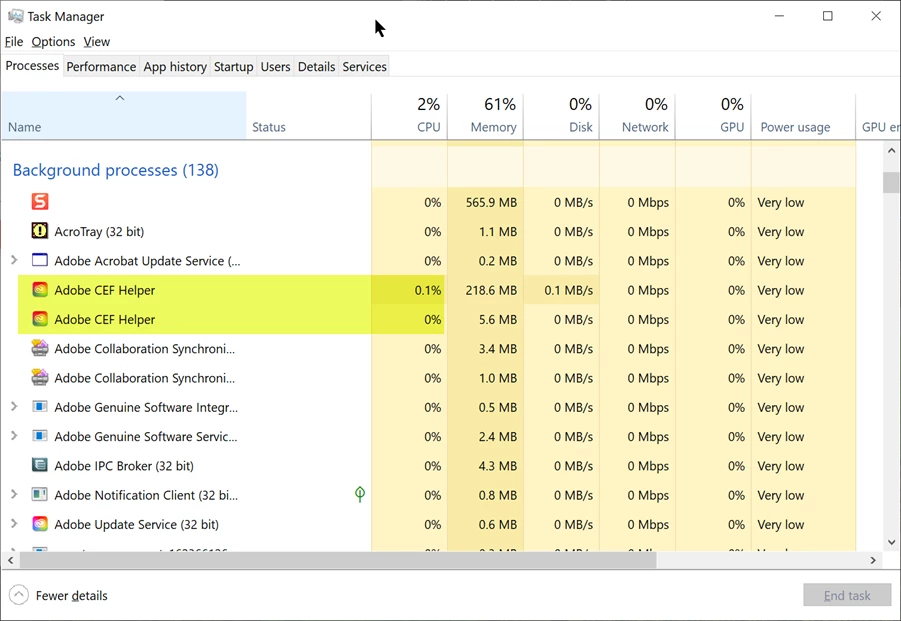Sort by the Network column header

point(637,115)
